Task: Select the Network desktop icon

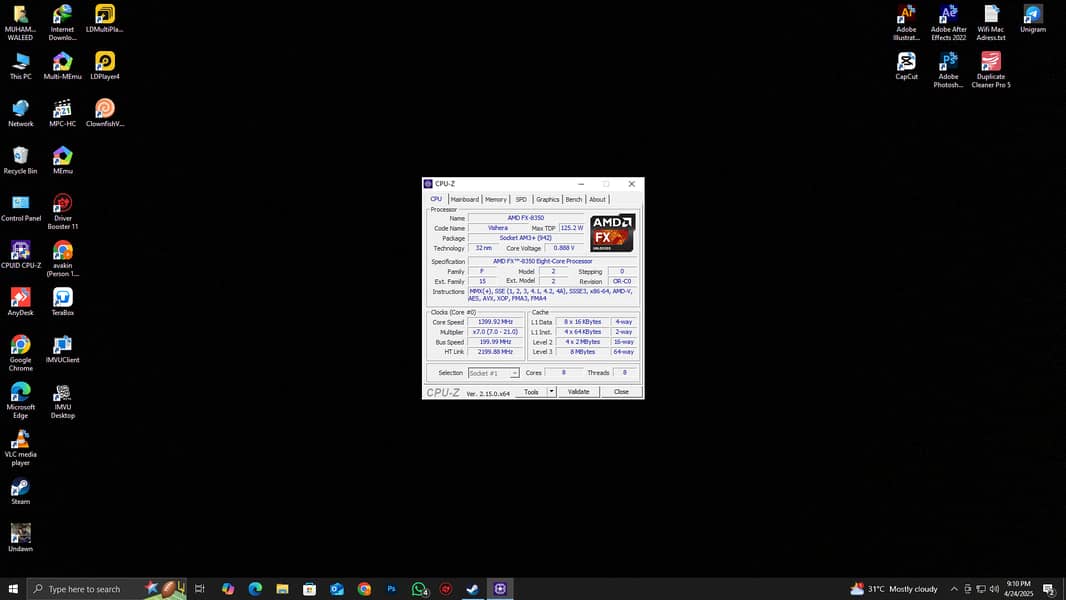Action: click(x=20, y=113)
